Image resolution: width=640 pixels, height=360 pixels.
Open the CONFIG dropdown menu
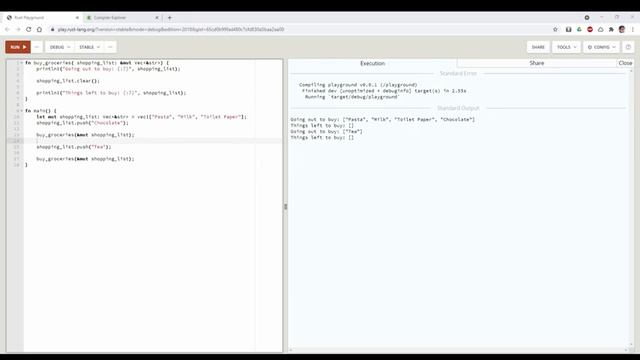coord(601,47)
